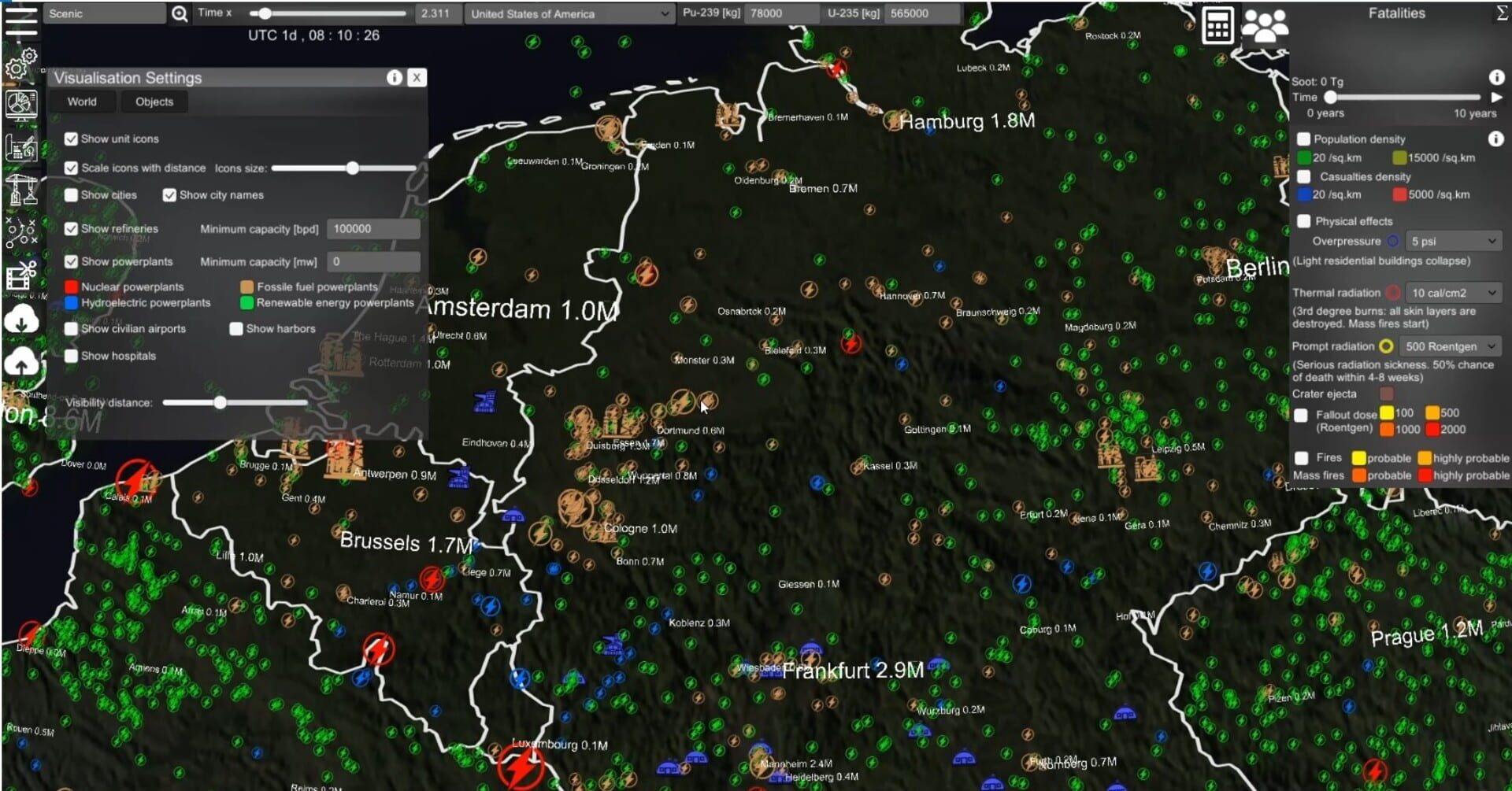Click the info button on the Visualisation Settings panel
The image size is (1512, 791).
(x=394, y=77)
